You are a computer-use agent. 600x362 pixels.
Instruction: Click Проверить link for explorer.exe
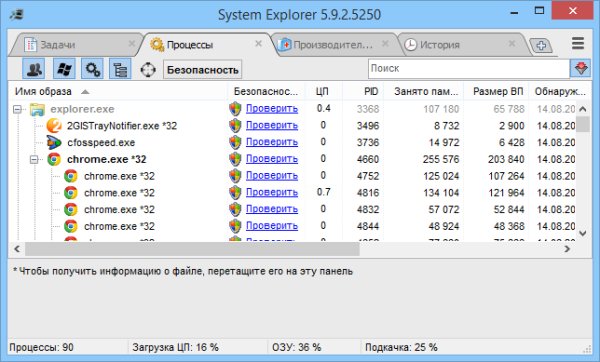tap(272, 109)
